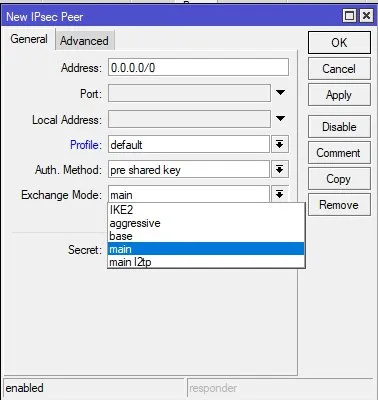378x400 pixels.
Task: Open the Profile dropdown arrow
Action: pos(280,144)
